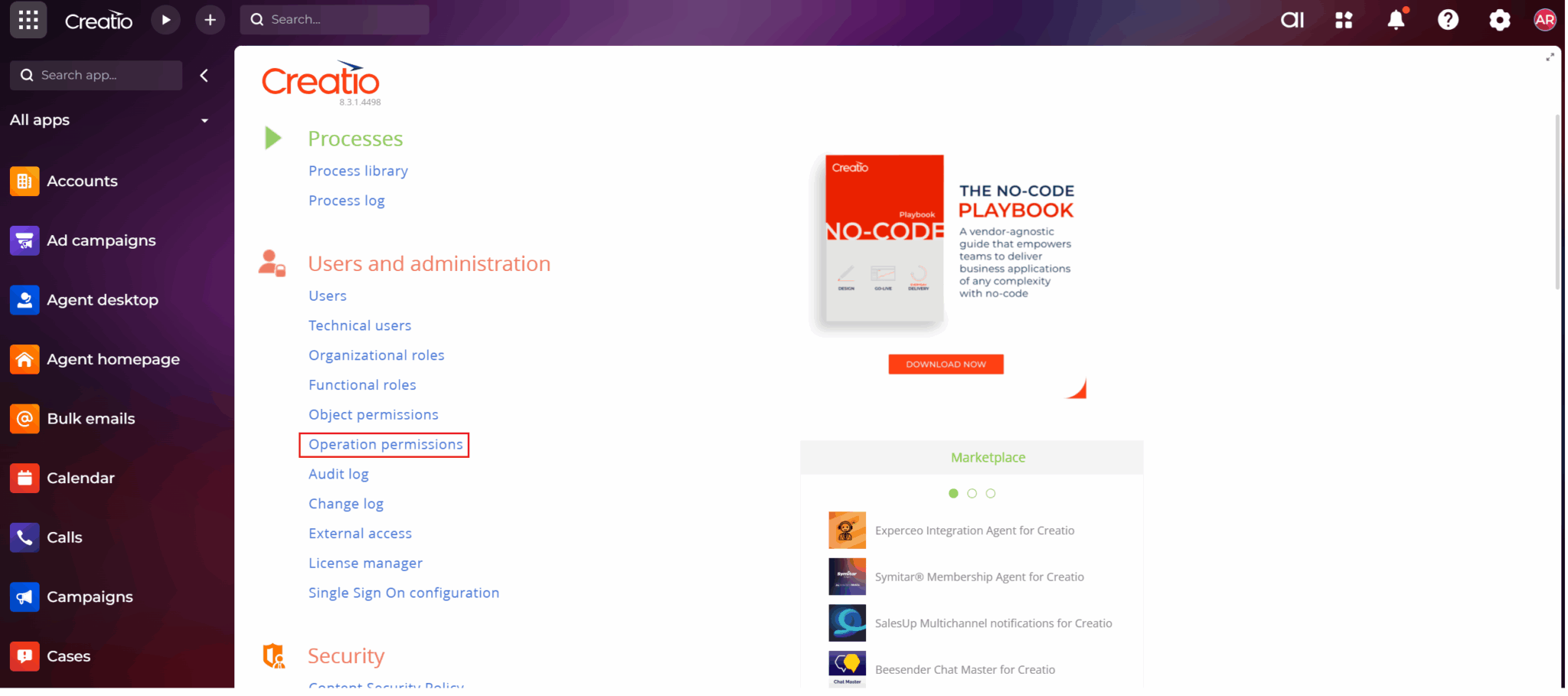Open the app launcher grid icon

point(28,20)
